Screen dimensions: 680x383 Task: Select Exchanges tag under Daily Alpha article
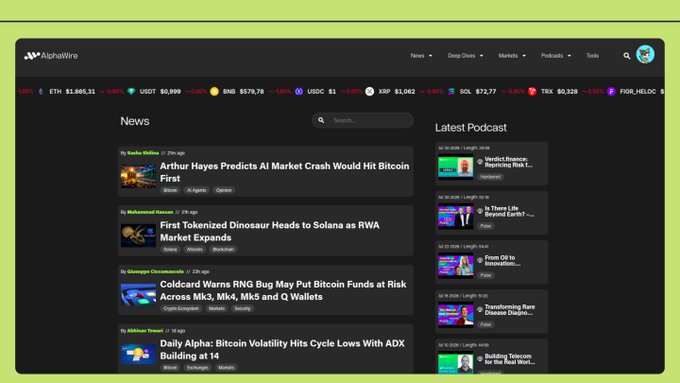coord(197,367)
